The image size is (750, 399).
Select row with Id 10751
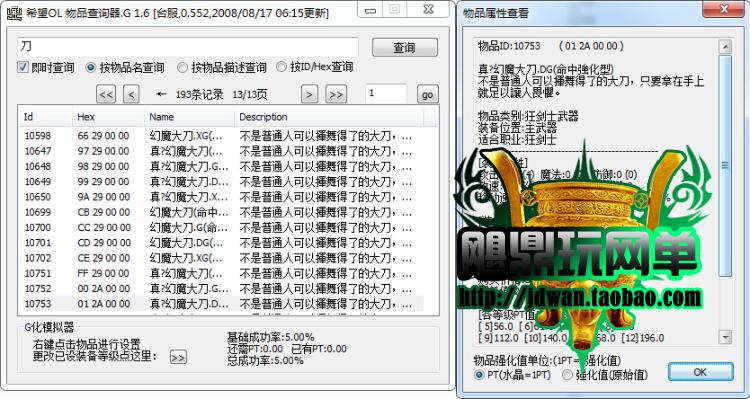click(221, 274)
